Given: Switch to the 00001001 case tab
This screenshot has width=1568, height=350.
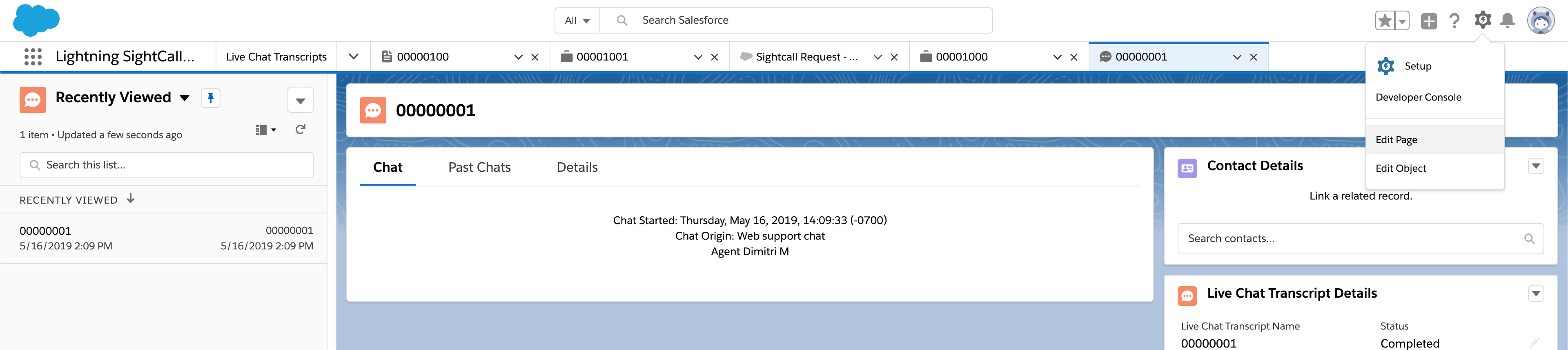Looking at the screenshot, I should (602, 57).
